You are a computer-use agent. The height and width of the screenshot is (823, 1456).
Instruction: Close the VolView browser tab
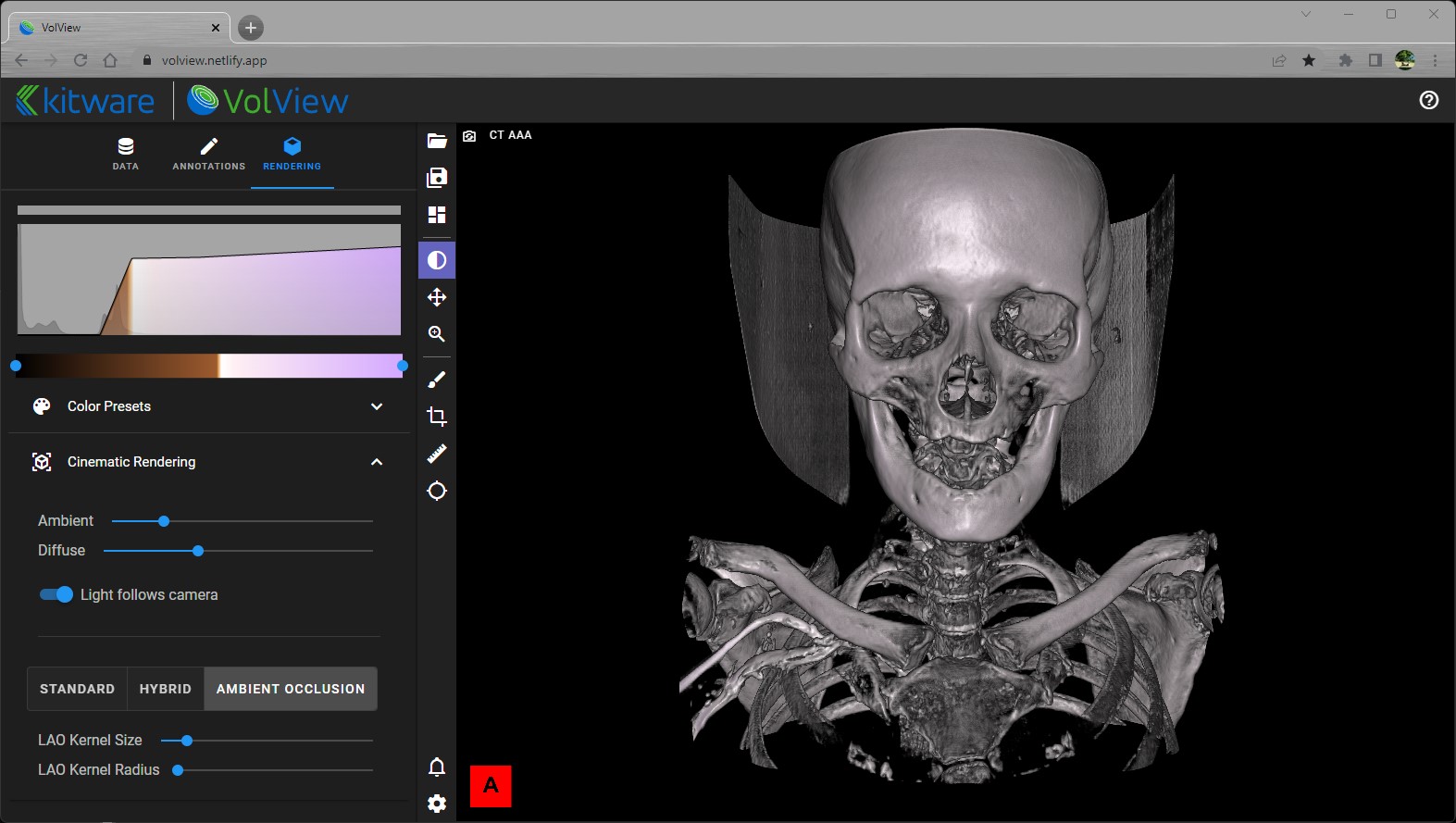tap(216, 28)
